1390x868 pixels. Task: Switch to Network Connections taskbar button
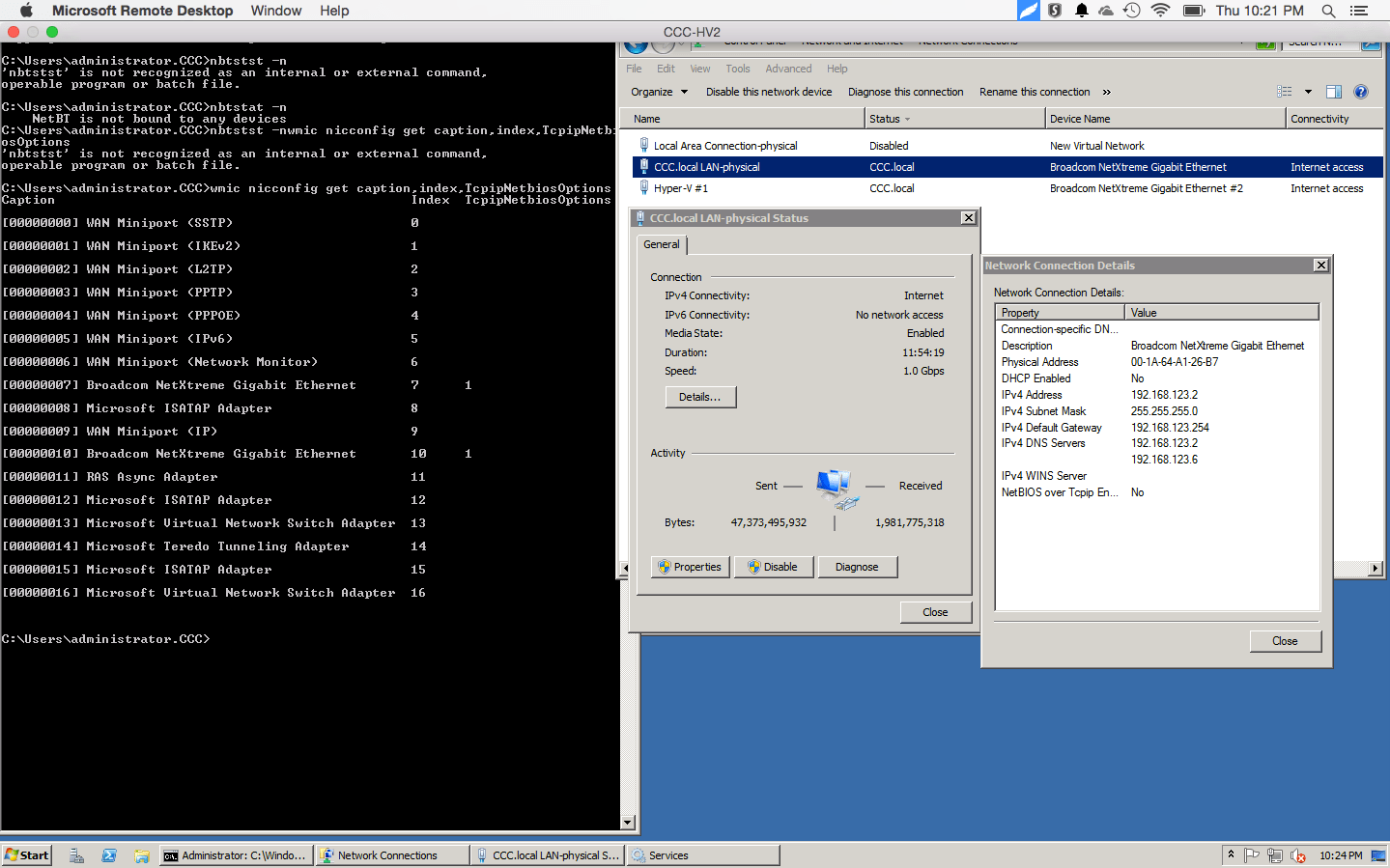coord(392,855)
